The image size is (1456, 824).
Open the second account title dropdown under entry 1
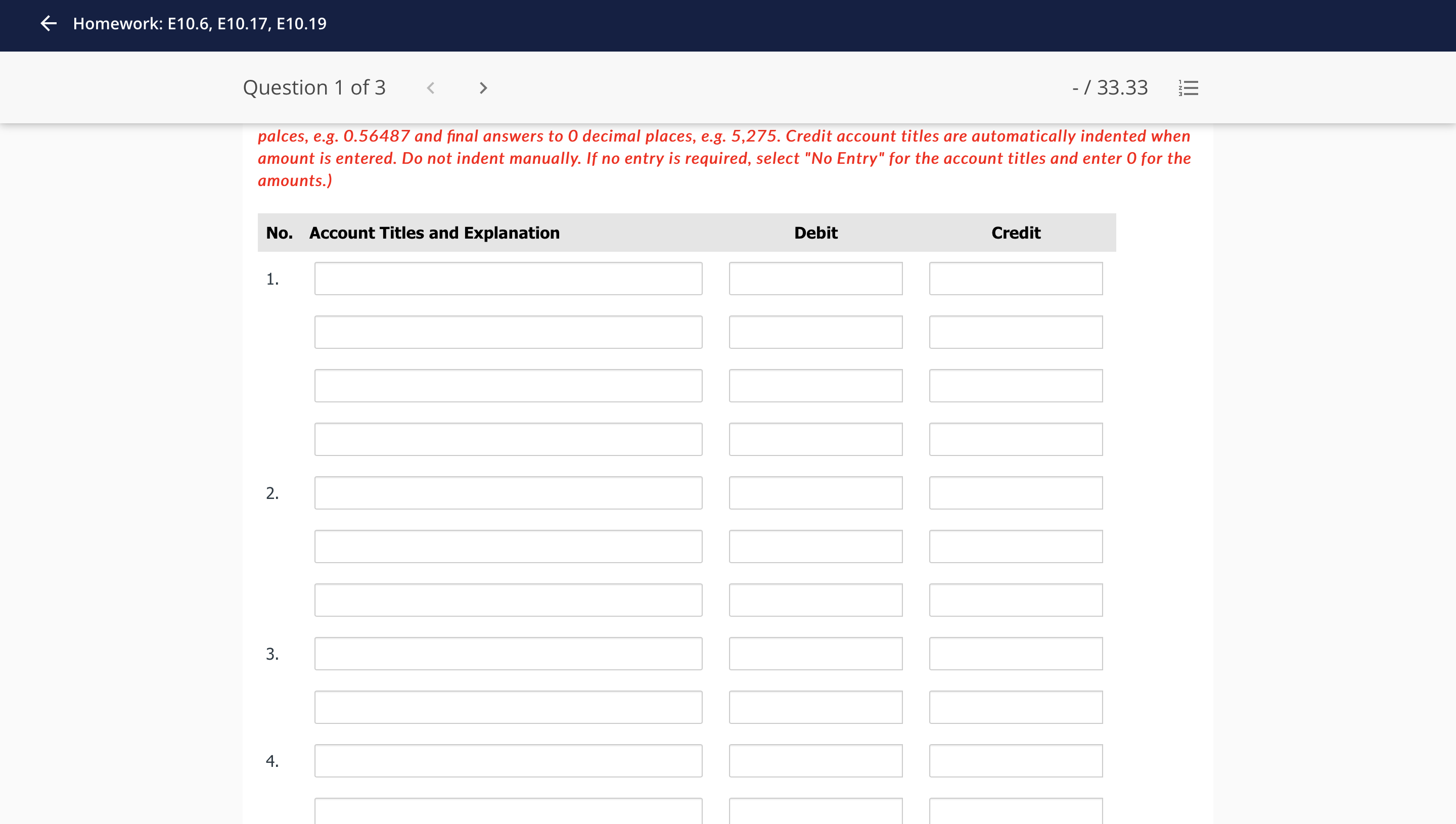508,332
